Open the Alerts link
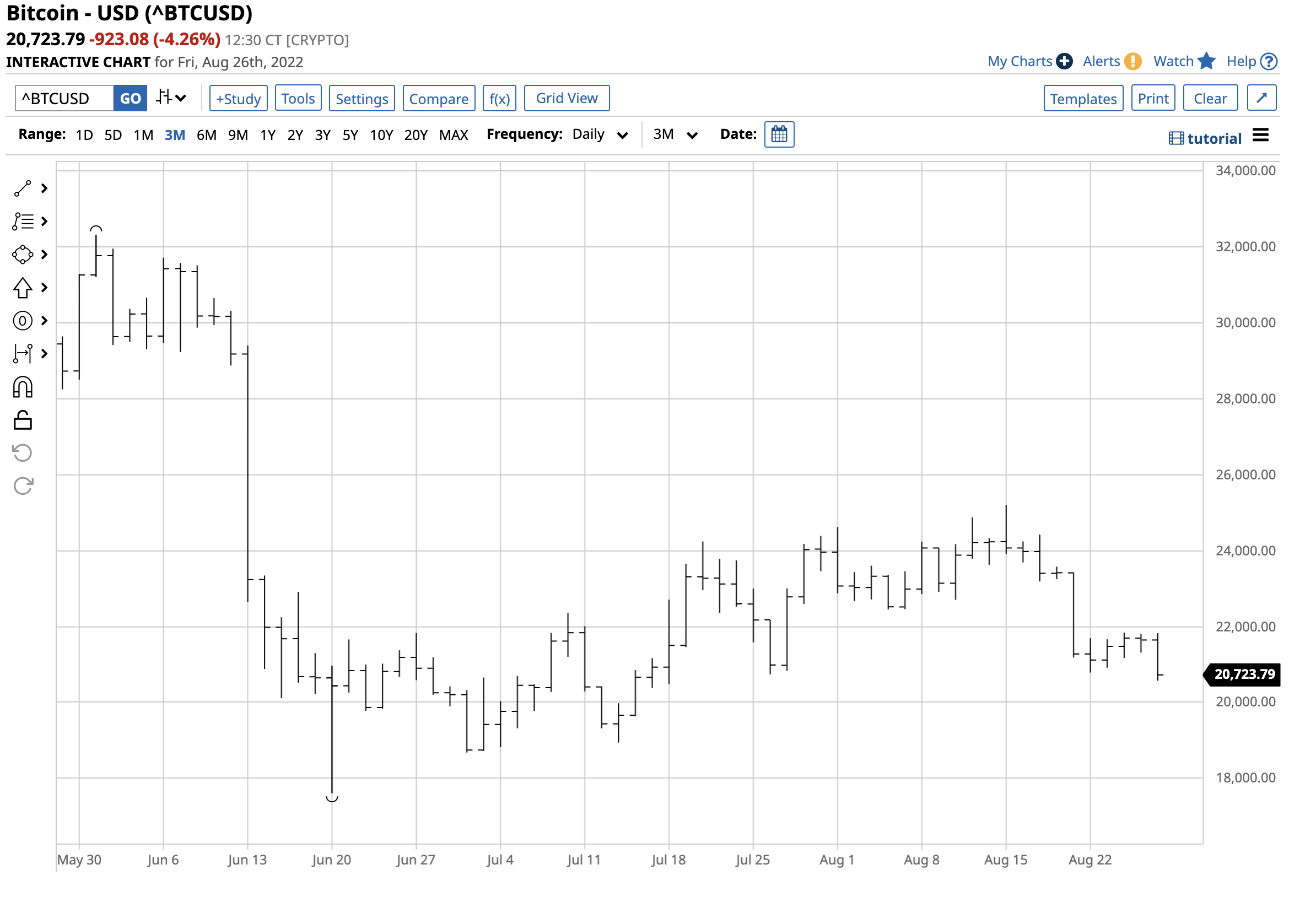 click(1102, 61)
